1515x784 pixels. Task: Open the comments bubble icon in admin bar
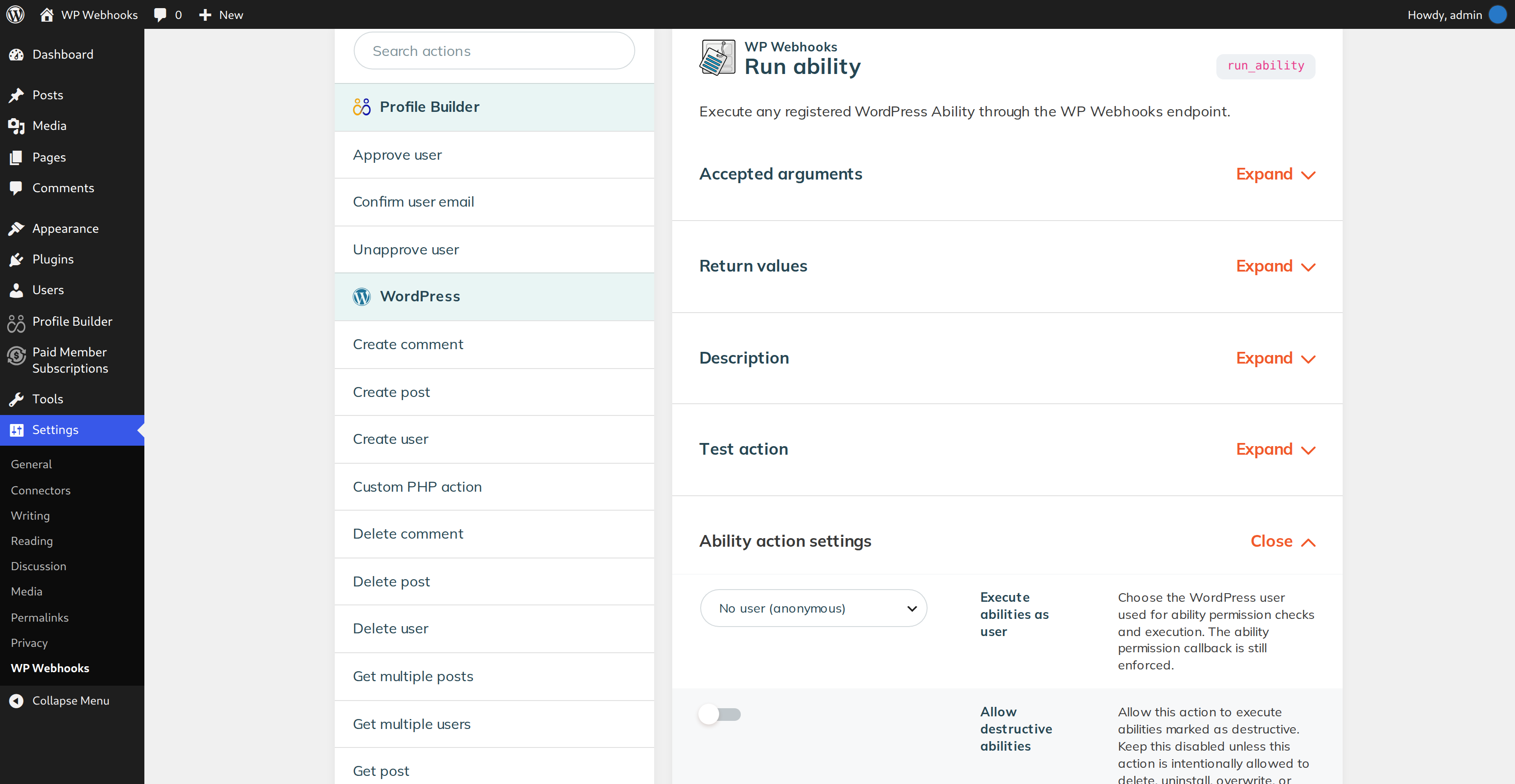point(160,15)
